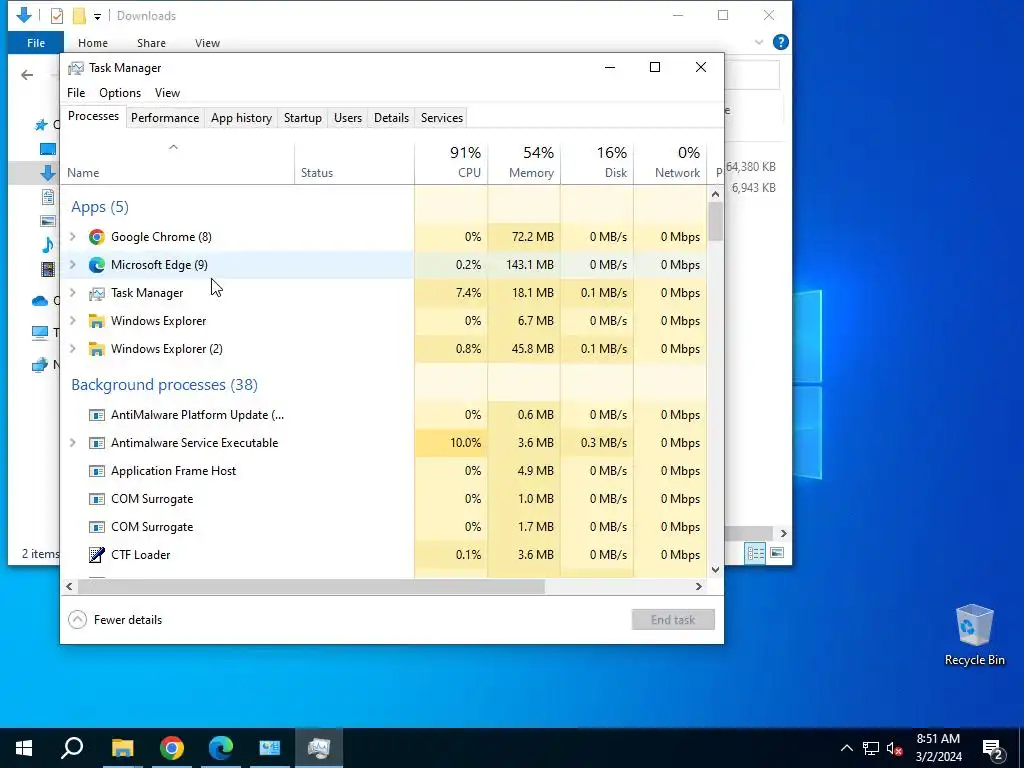Expand the Microsoft Edge (9) process group
The width and height of the screenshot is (1024, 768).
click(x=72, y=264)
